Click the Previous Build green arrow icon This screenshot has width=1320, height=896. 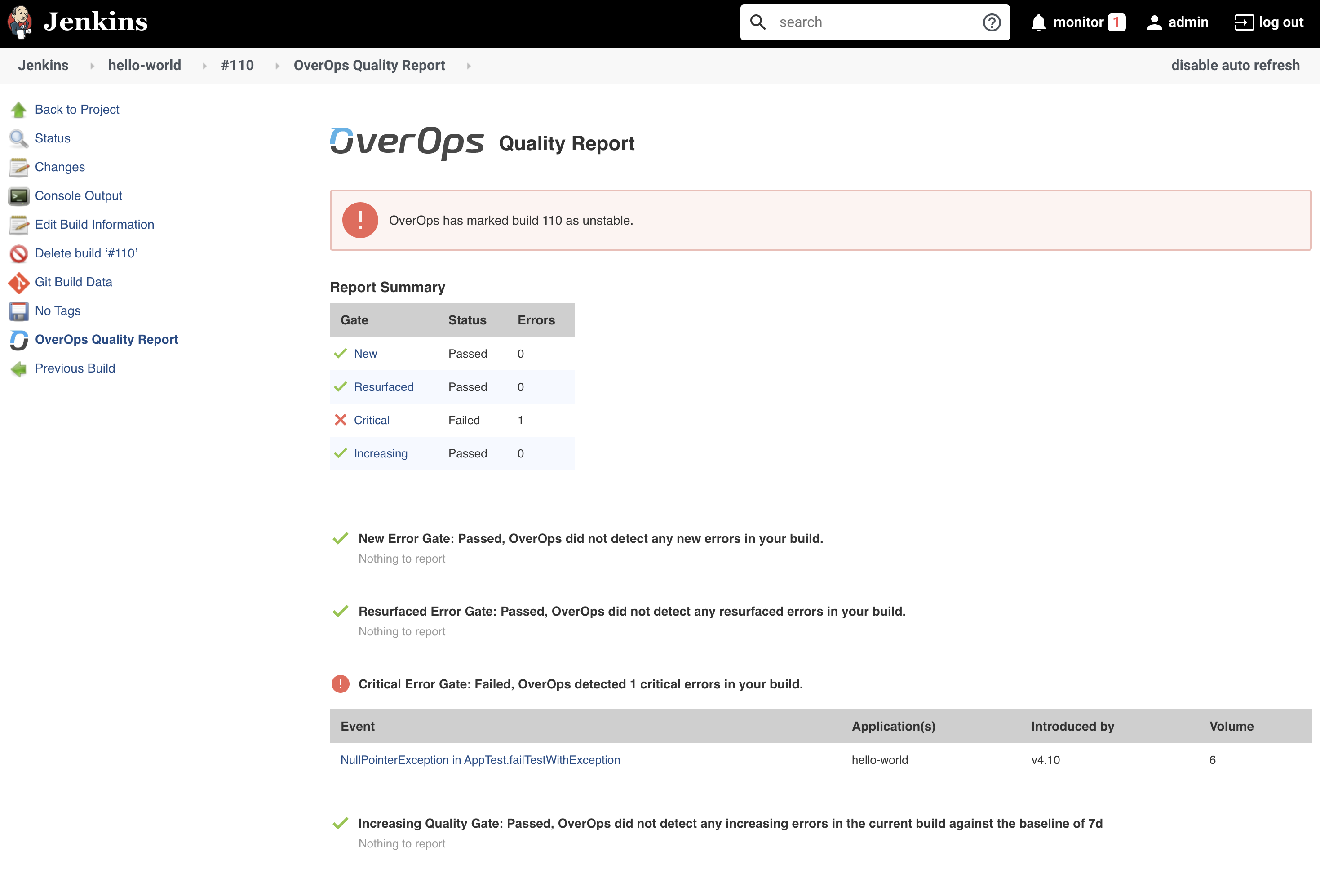(x=18, y=369)
